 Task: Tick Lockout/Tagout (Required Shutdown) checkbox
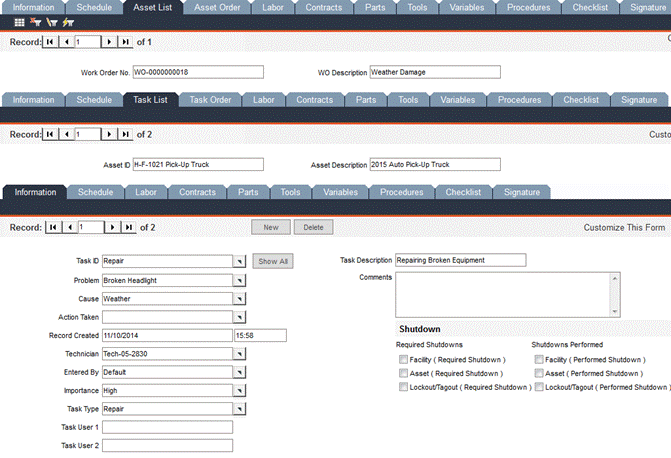[x=402, y=387]
